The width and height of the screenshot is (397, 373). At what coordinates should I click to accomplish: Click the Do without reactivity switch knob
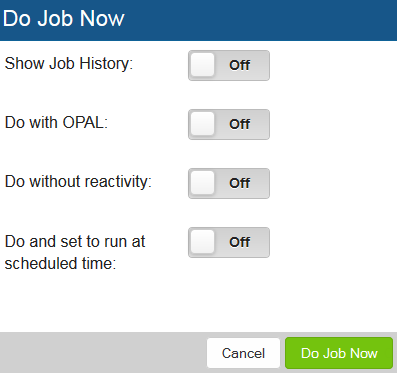click(x=202, y=183)
